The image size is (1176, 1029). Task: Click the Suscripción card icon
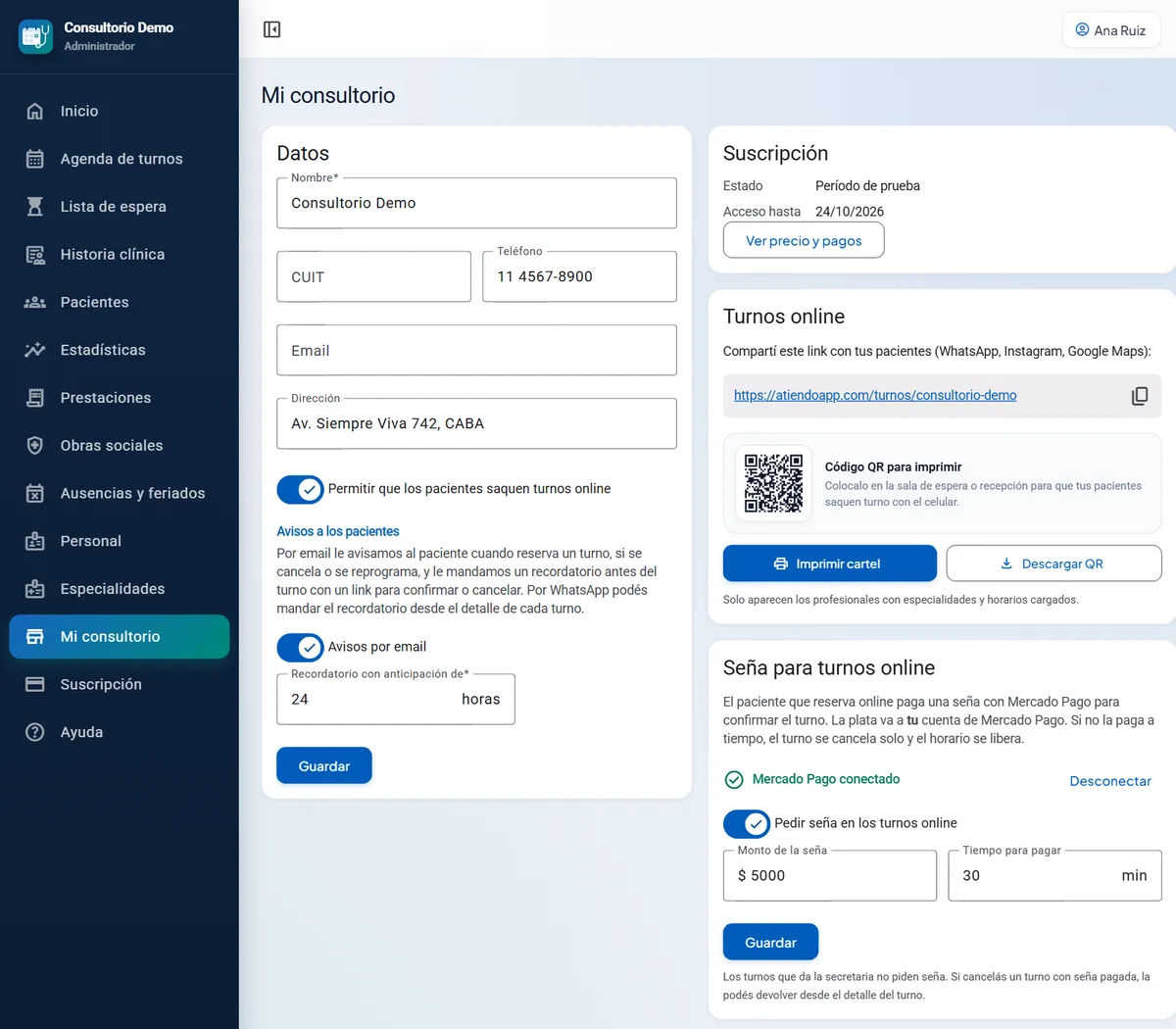(x=35, y=684)
